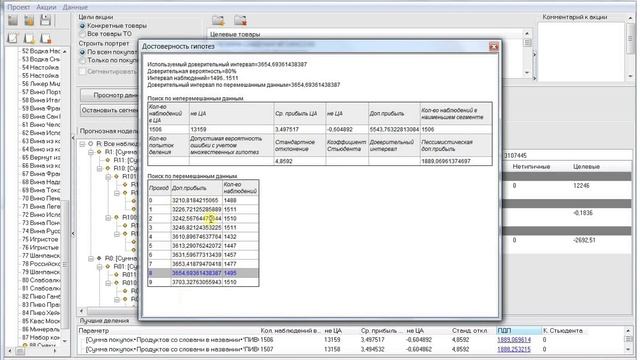Collapse the R010 tree node
This screenshot has width=640, height=360.
(x=108, y=283)
